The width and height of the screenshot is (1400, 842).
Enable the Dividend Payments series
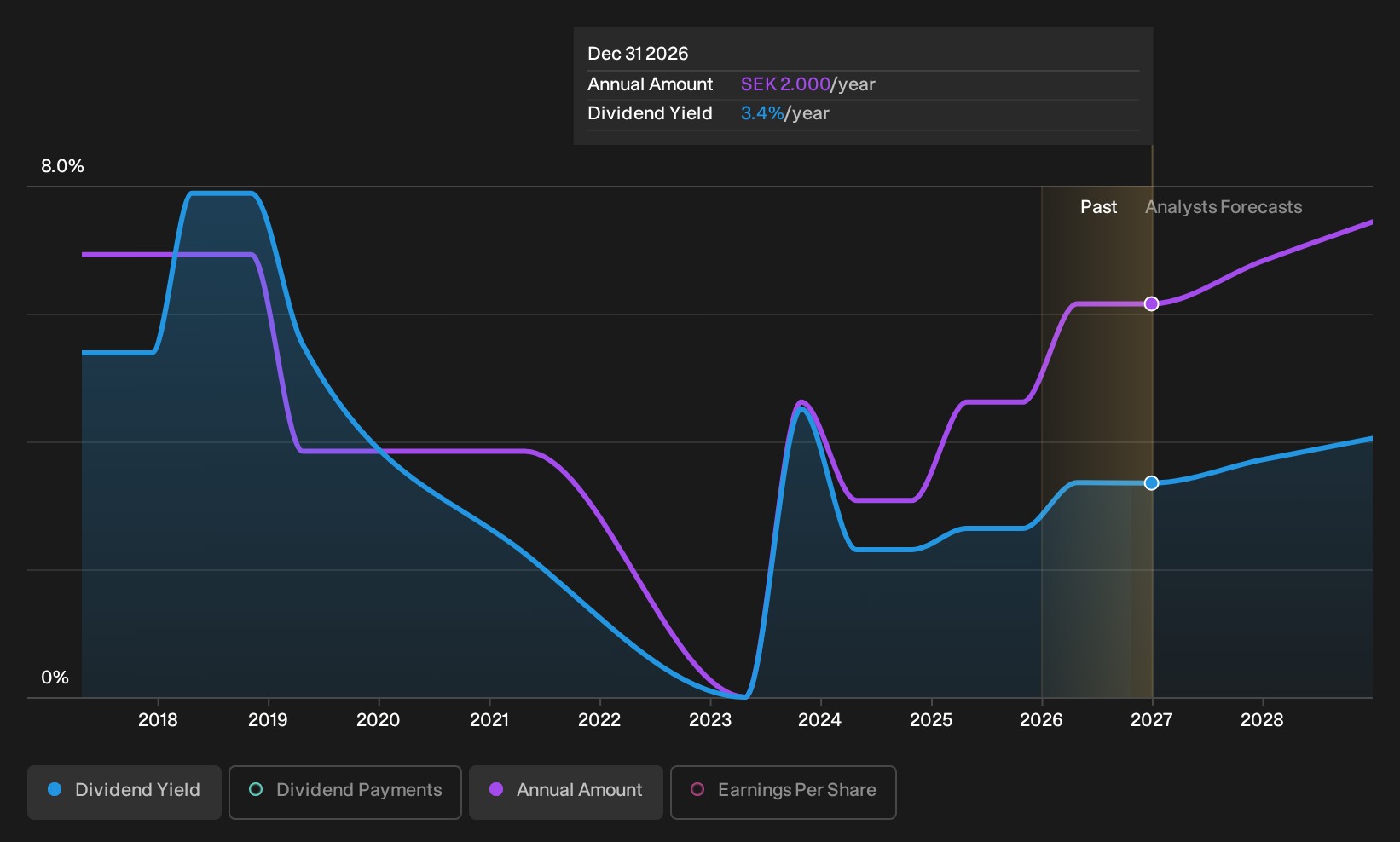coord(345,792)
